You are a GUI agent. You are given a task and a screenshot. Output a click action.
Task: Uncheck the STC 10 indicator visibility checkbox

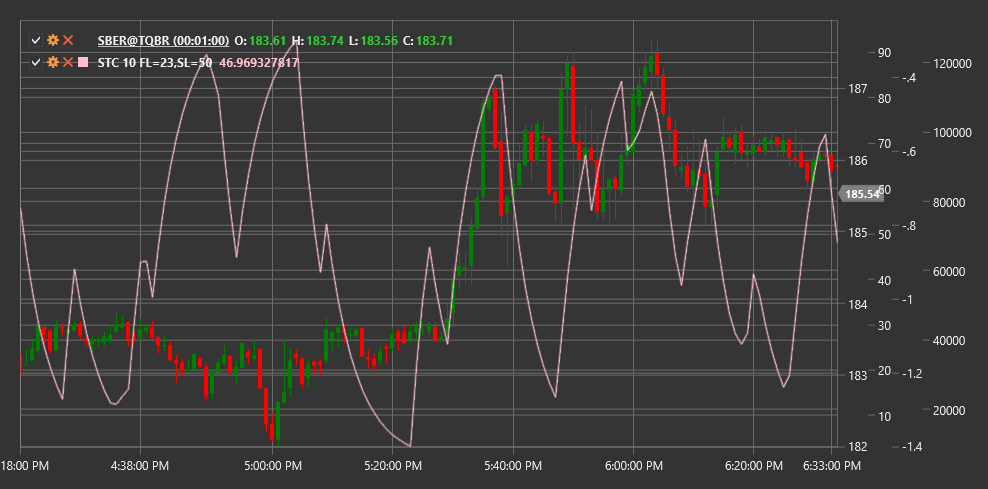tap(36, 62)
